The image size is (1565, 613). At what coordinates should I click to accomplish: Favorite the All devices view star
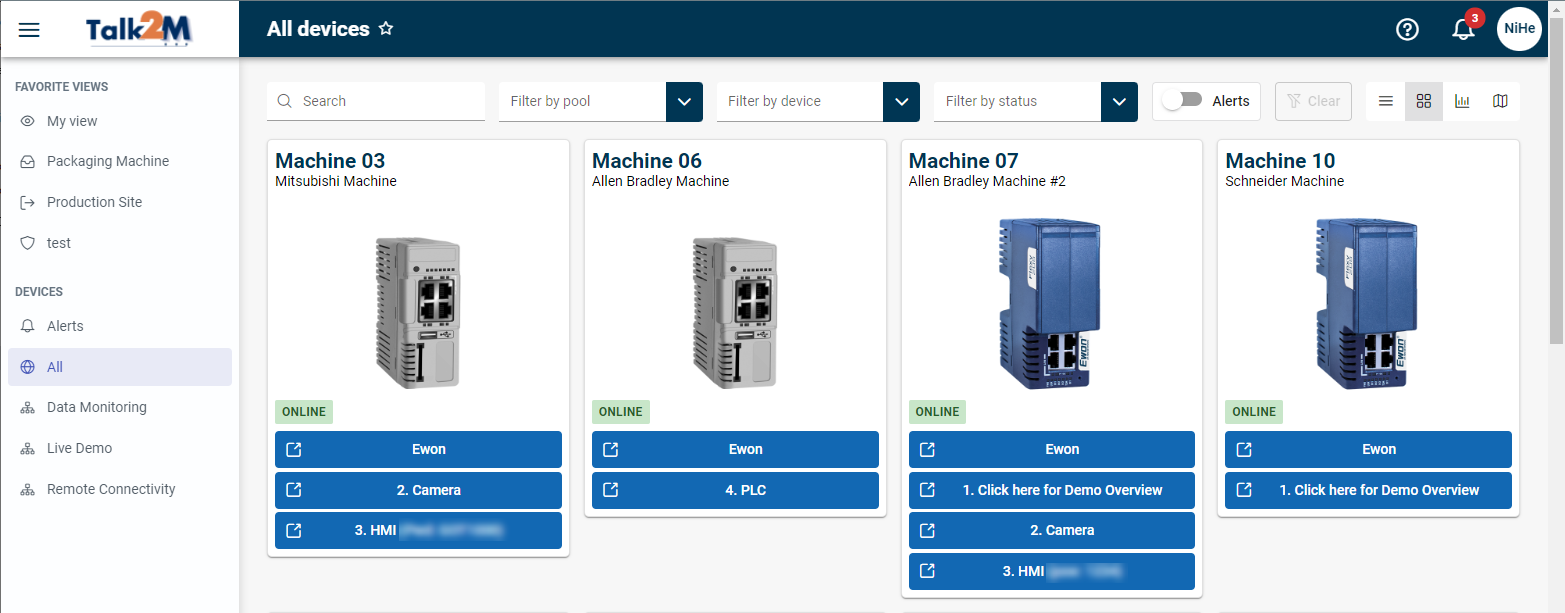[386, 29]
